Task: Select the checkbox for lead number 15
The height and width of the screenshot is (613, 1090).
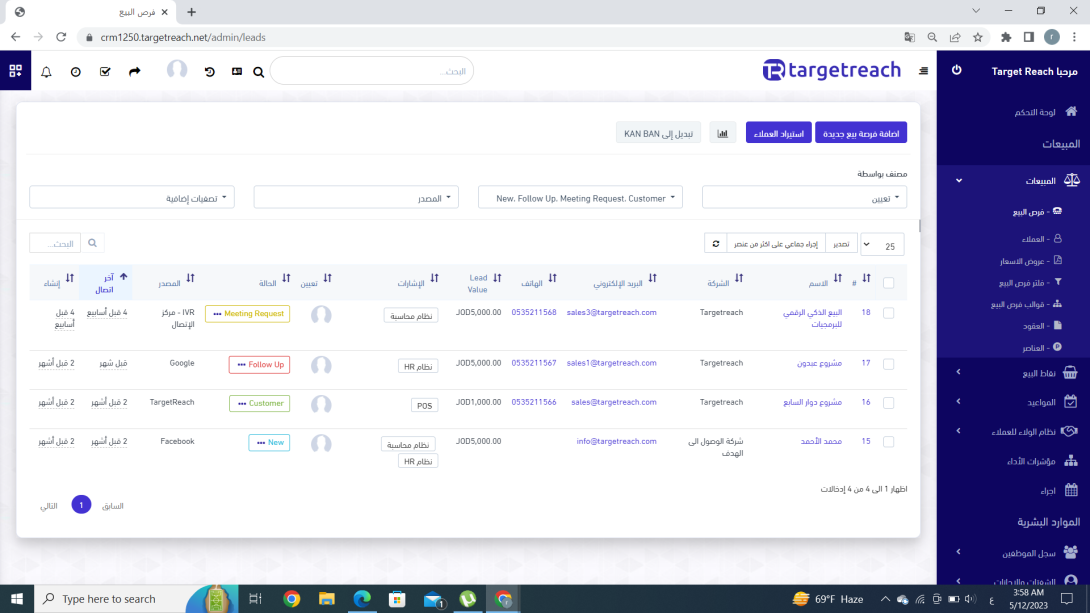Action: [x=889, y=442]
